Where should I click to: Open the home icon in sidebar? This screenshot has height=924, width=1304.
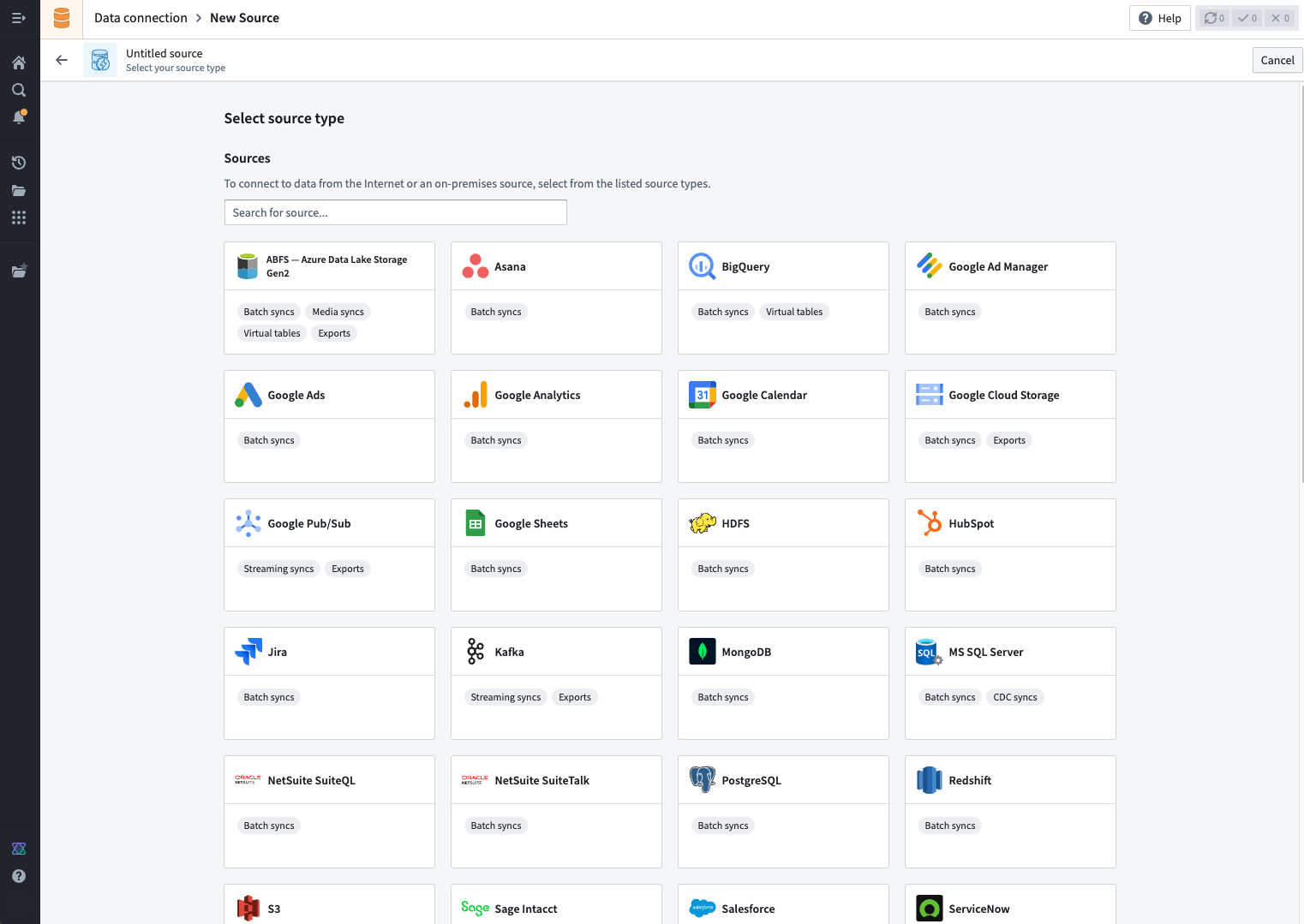19,63
